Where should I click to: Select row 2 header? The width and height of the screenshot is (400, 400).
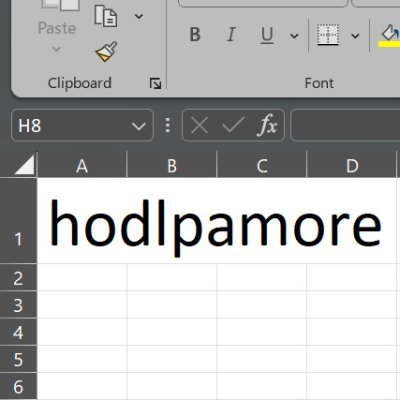pos(18,277)
